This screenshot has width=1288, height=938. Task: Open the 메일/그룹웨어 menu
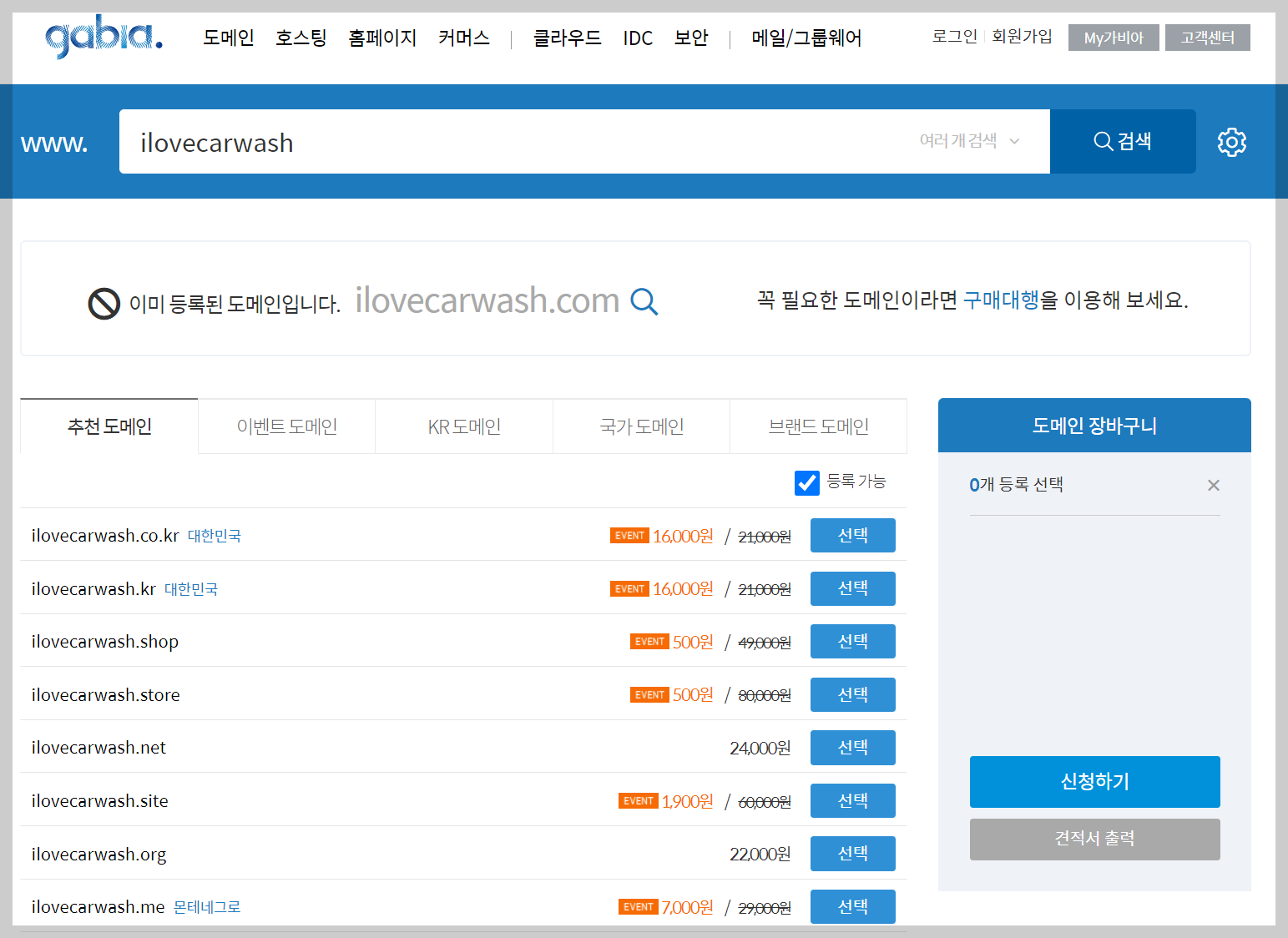click(806, 38)
